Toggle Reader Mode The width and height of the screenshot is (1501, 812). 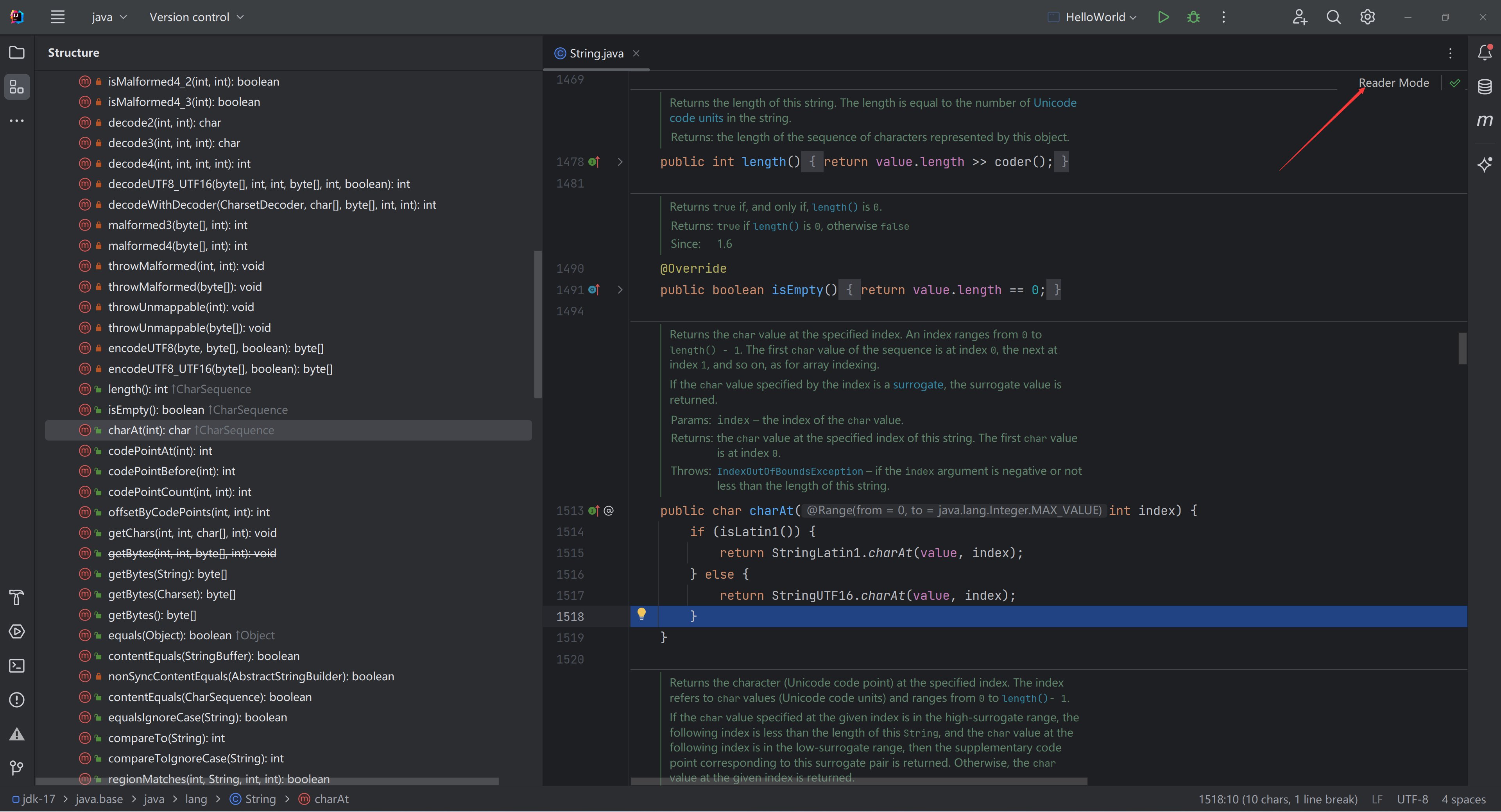(x=1393, y=83)
